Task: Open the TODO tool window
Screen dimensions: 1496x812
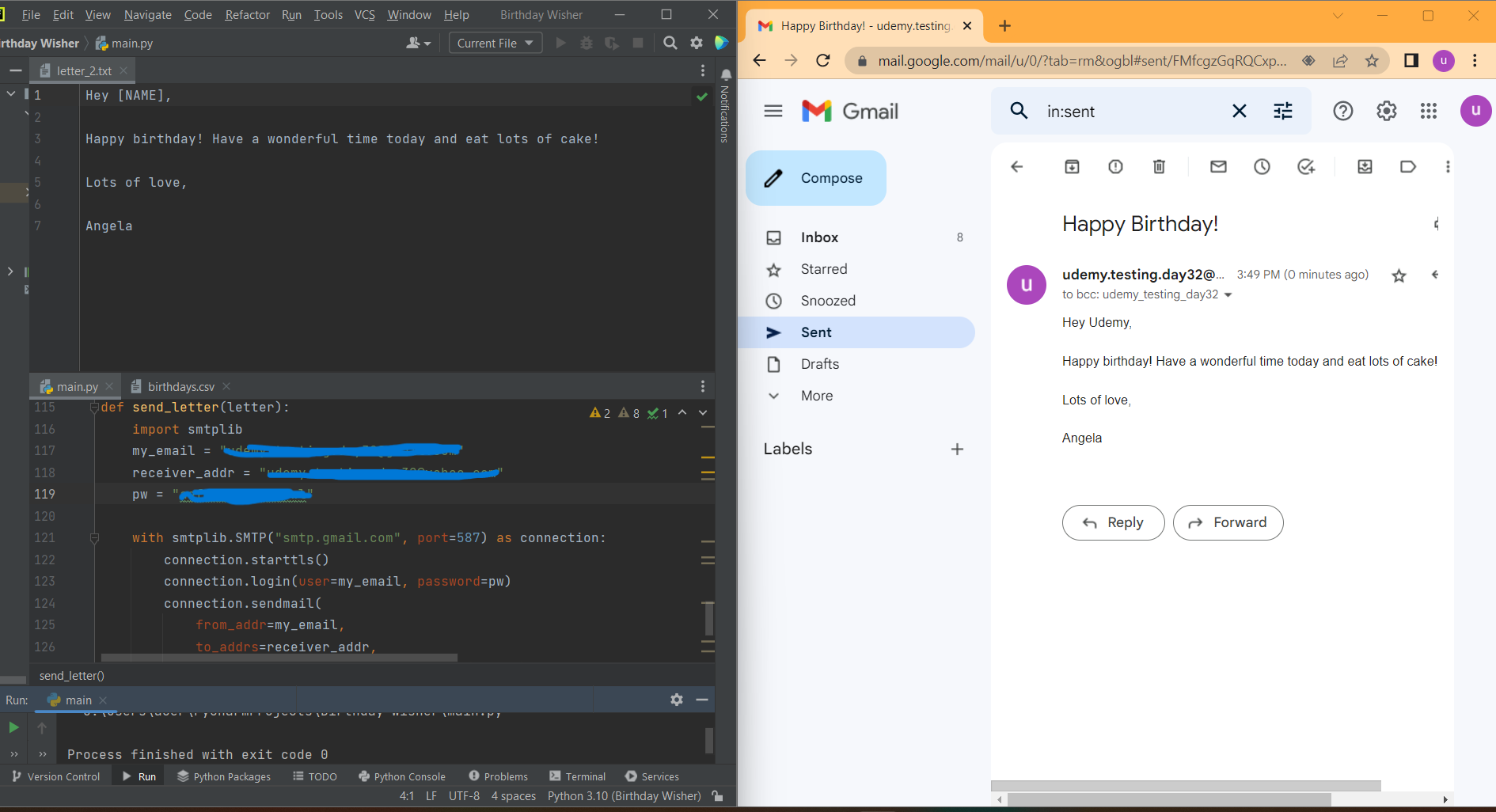Action: tap(315, 776)
